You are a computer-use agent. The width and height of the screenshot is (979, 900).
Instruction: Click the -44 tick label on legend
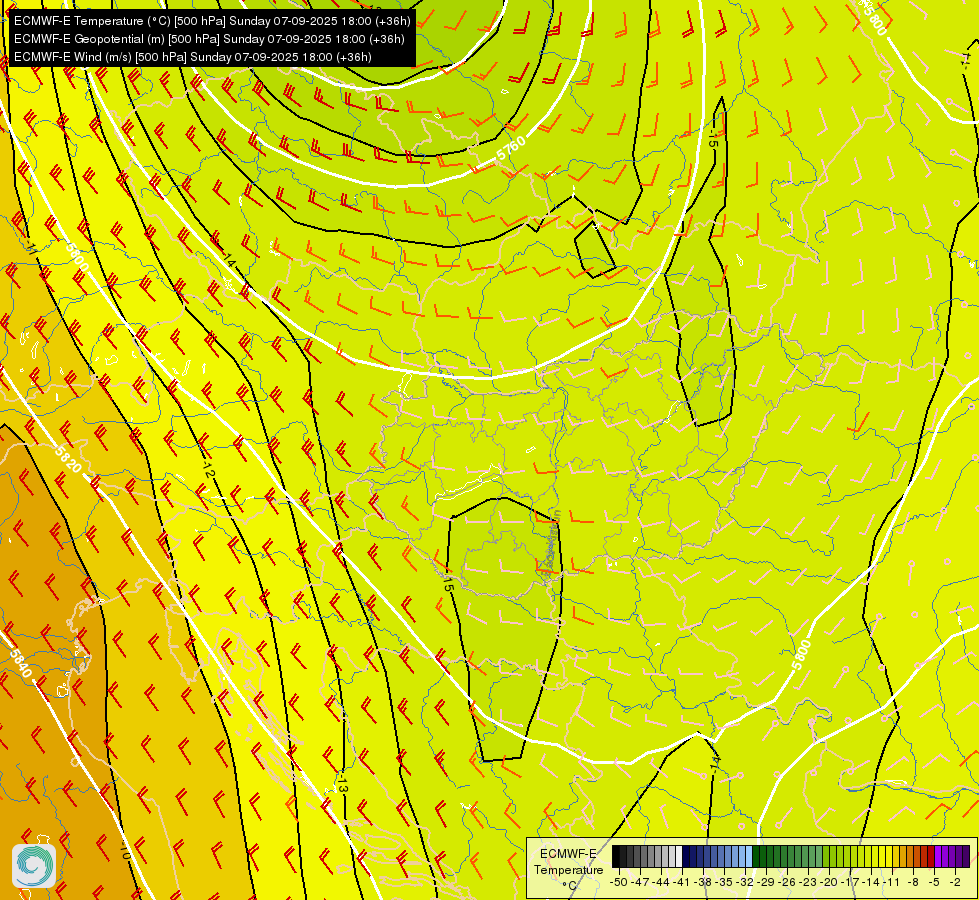click(x=661, y=883)
